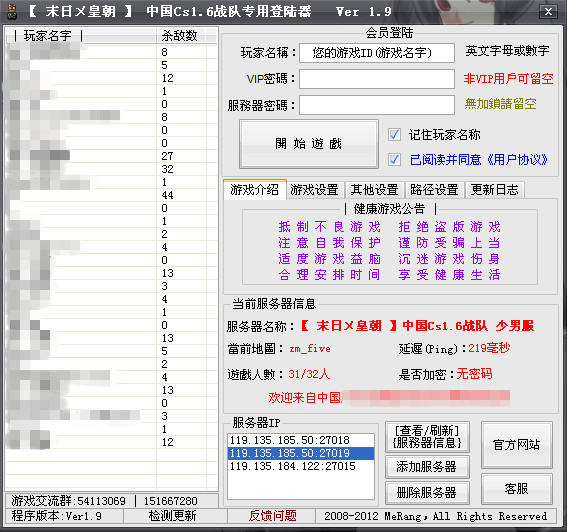567x532 pixels.
Task: View the 更新日志 tab
Action: click(494, 190)
